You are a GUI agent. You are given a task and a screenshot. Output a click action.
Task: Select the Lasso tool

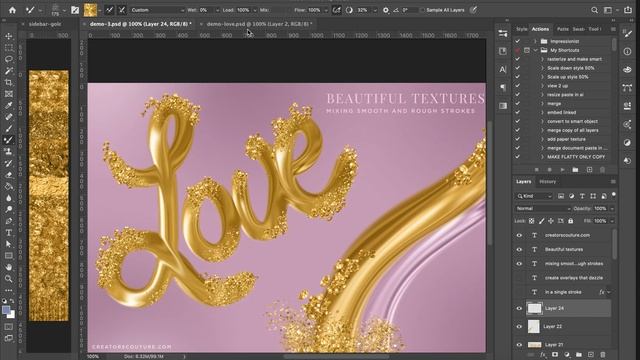pos(9,59)
